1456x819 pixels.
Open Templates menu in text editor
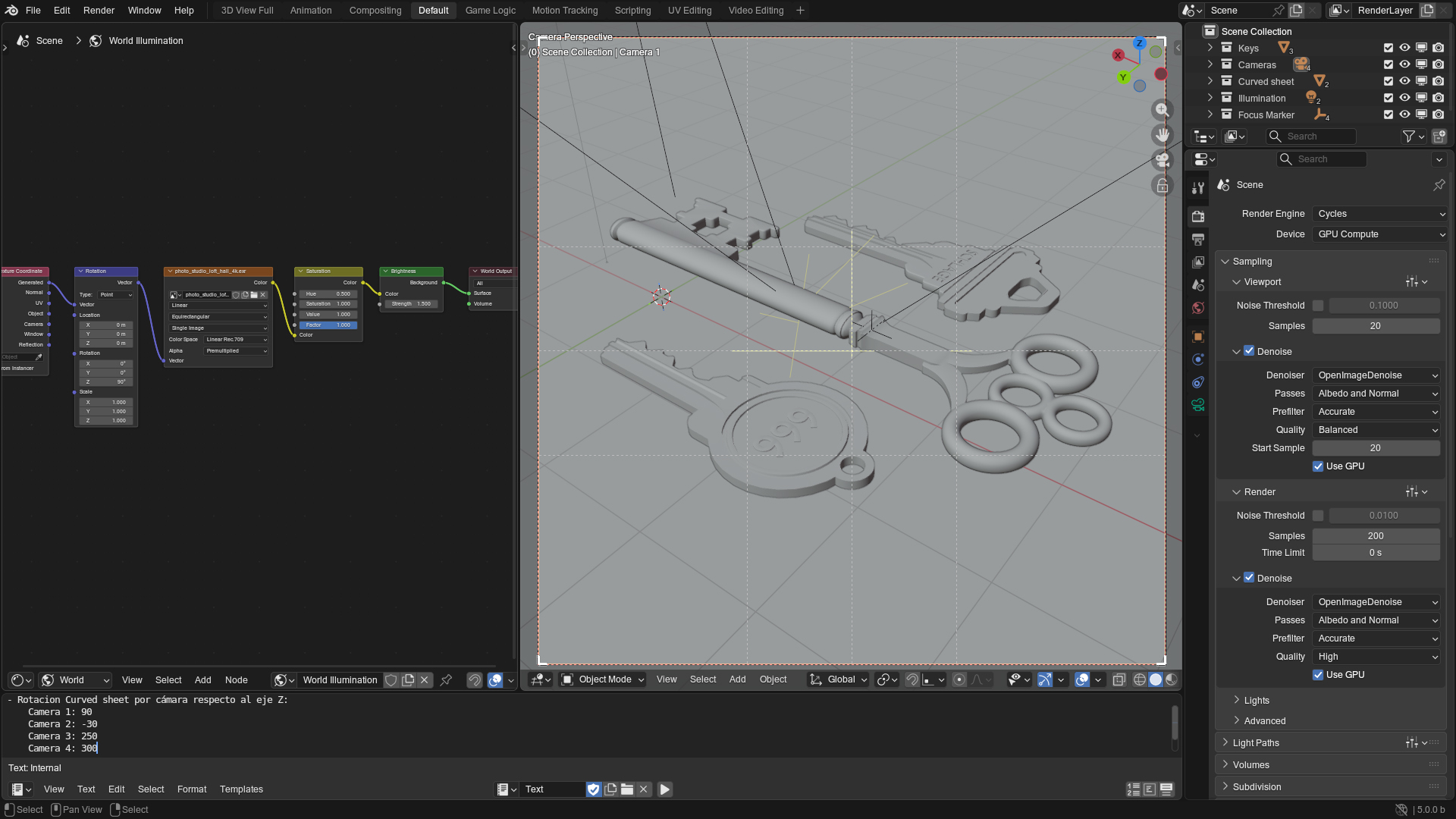pyautogui.click(x=241, y=789)
